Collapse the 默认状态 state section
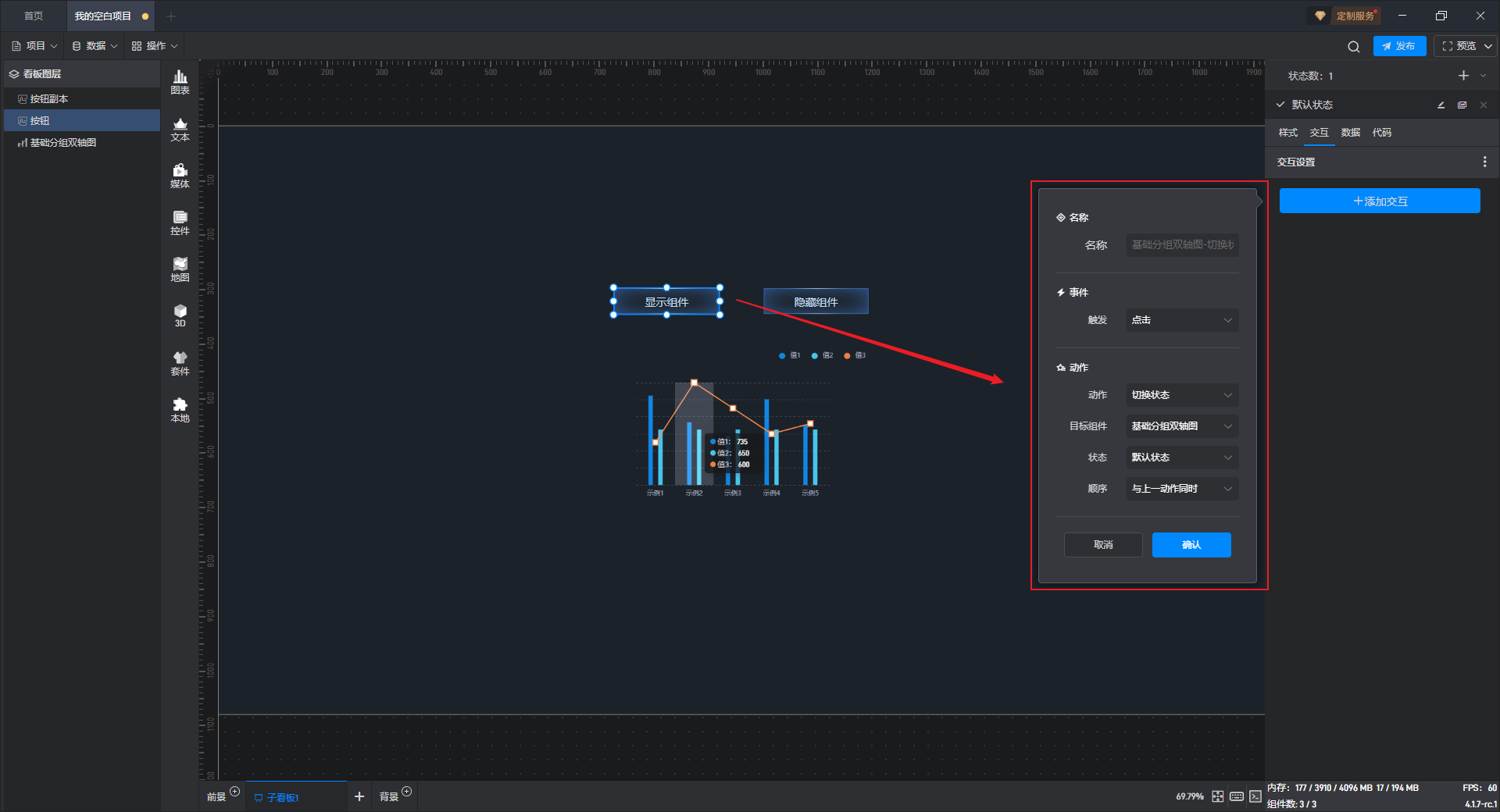The width and height of the screenshot is (1500, 812). (x=1280, y=105)
